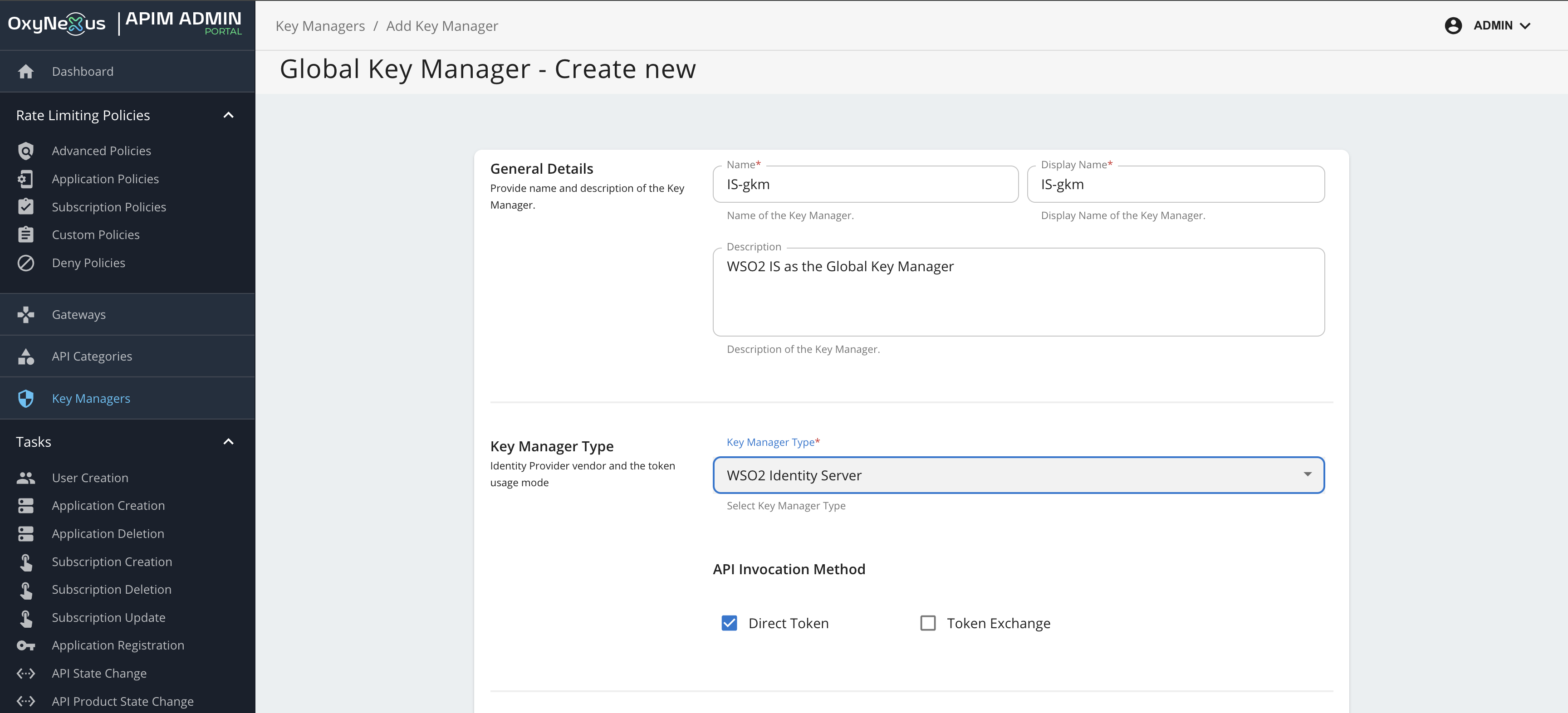
Task: Click the Display Name input field
Action: [x=1176, y=184]
